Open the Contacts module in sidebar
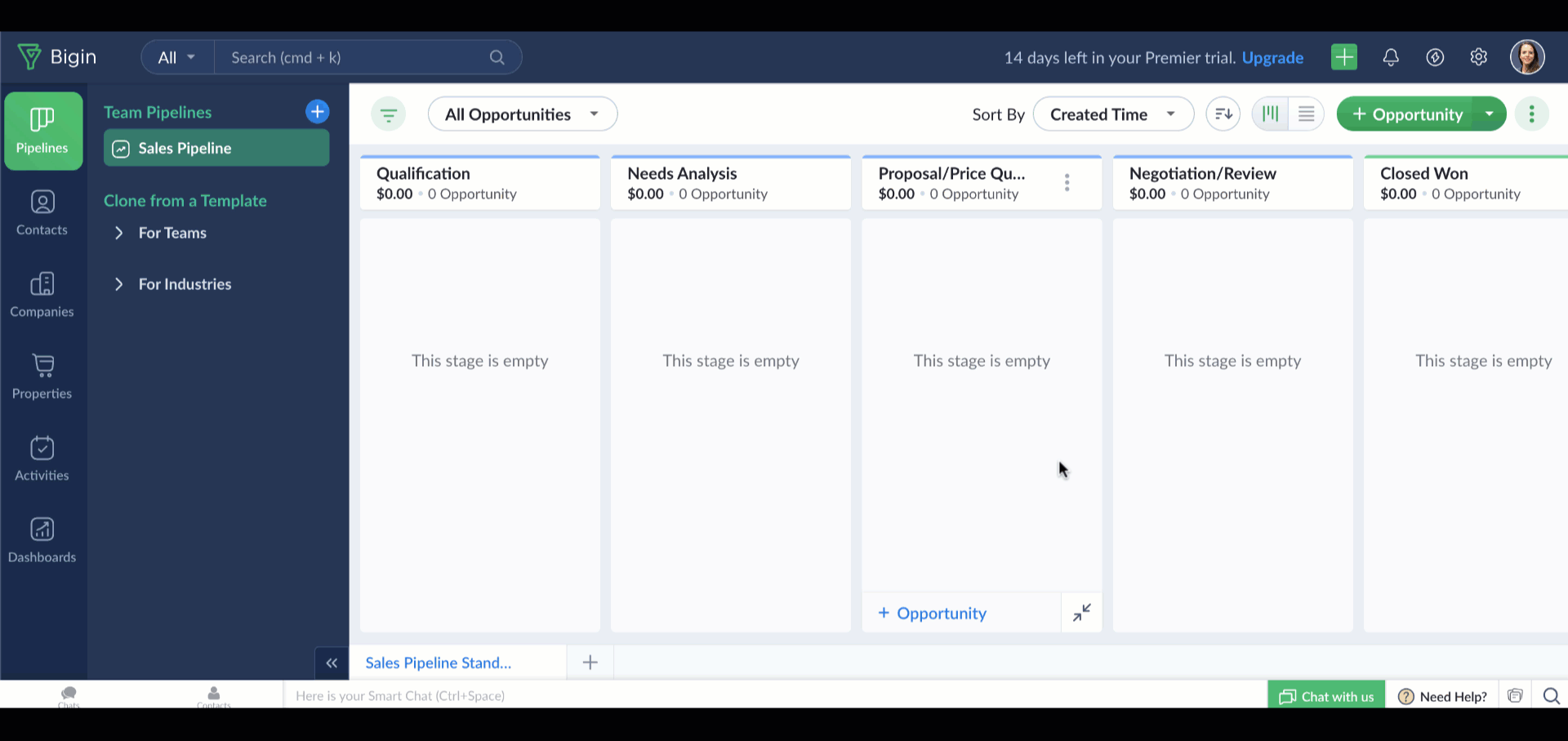The height and width of the screenshot is (741, 1568). (42, 212)
